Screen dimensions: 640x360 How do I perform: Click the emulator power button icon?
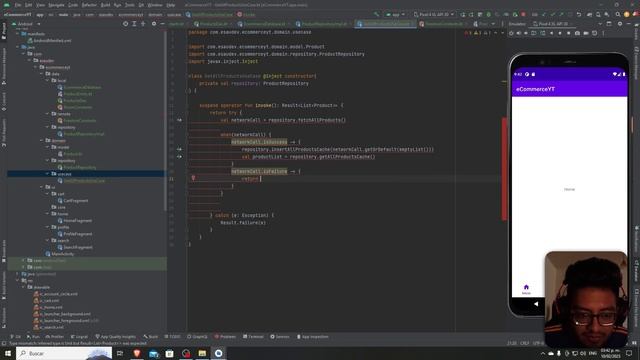tap(511, 33)
